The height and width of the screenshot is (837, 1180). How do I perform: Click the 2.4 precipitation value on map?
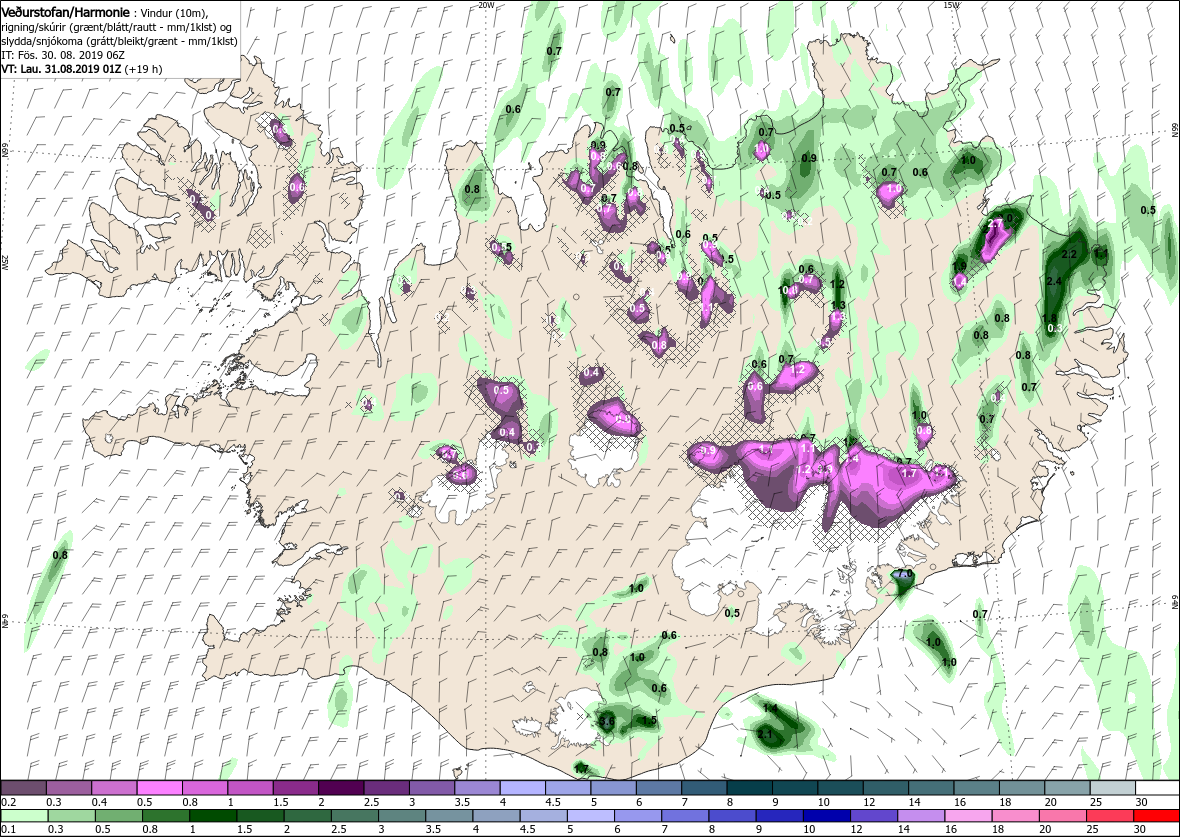[x=1054, y=281]
